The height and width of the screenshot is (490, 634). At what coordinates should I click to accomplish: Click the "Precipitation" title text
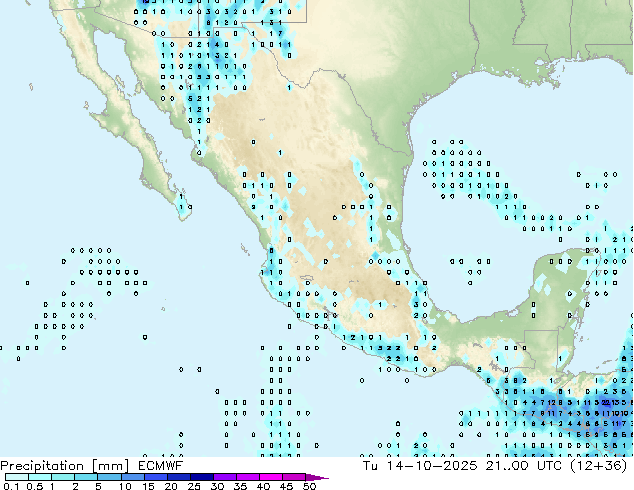pos(42,466)
